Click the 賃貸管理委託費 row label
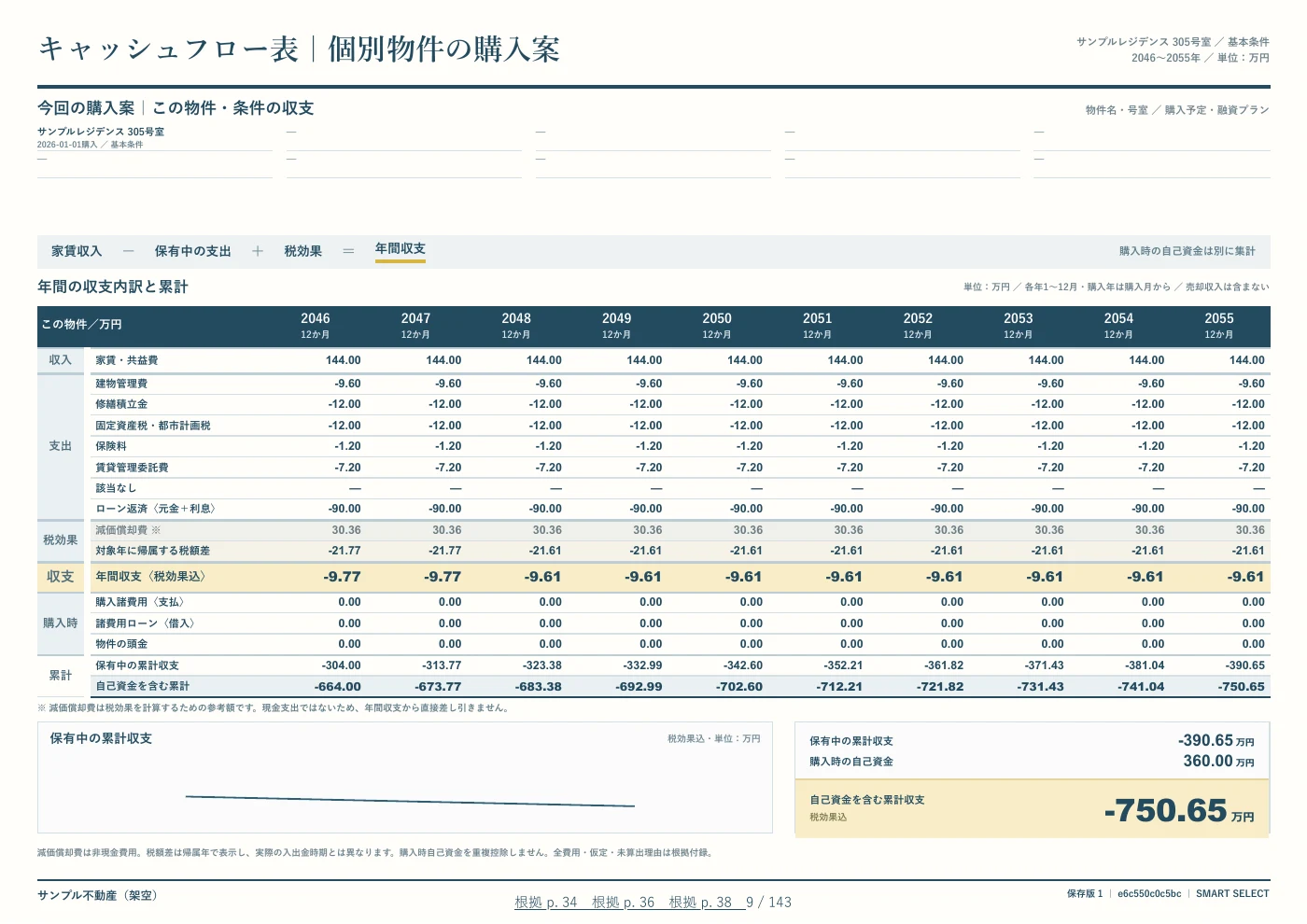Image resolution: width=1307 pixels, height=924 pixels. point(132,468)
